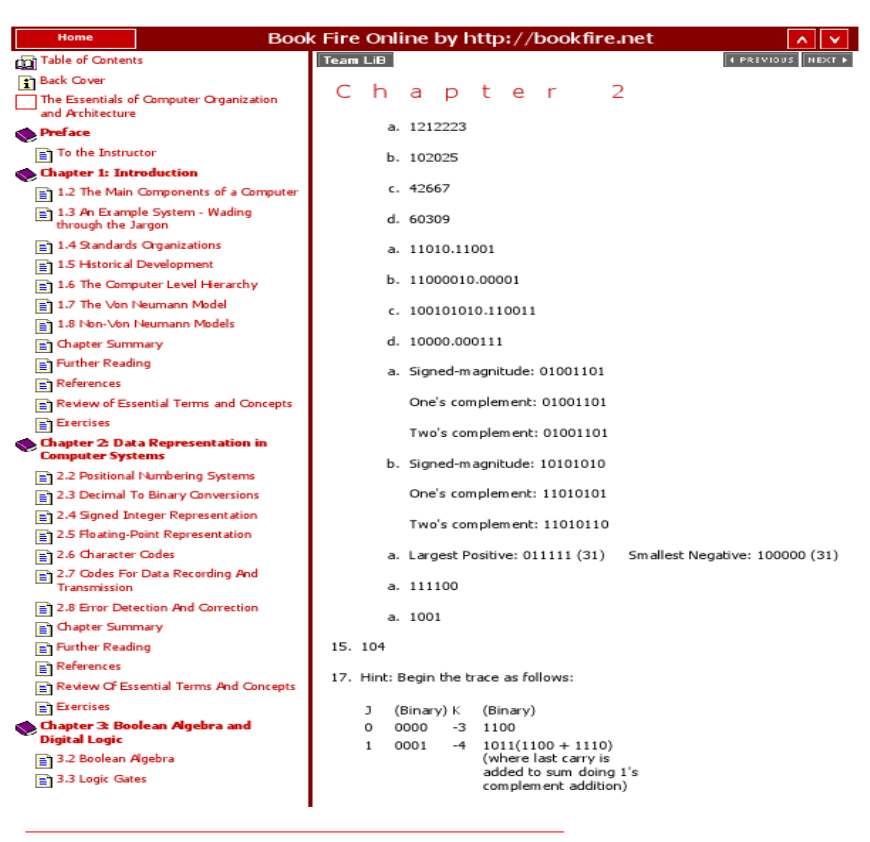
Task: Click the Chapter 3 purple book icon
Action: [x=26, y=728]
